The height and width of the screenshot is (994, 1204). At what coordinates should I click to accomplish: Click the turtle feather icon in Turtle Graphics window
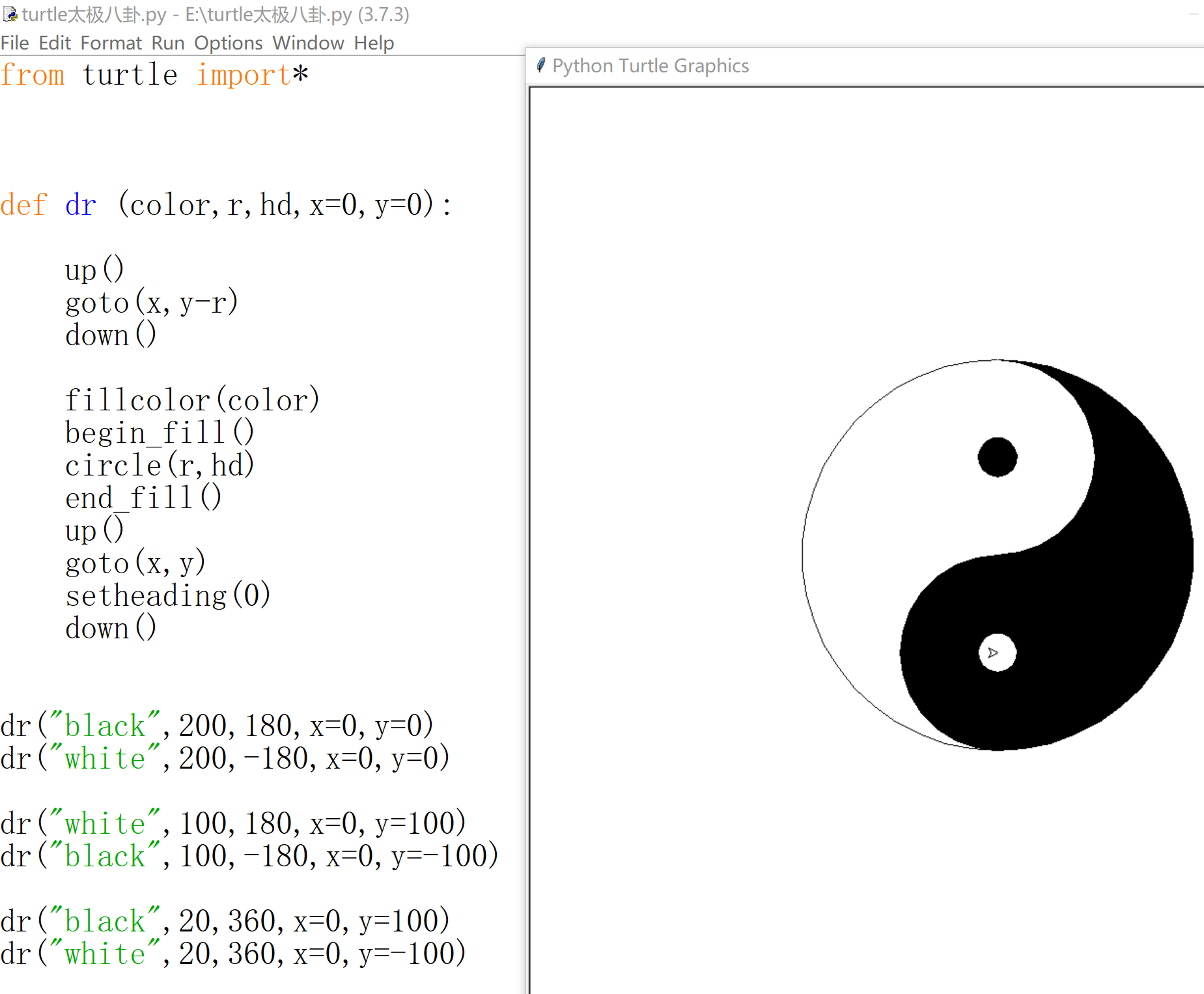(x=540, y=65)
